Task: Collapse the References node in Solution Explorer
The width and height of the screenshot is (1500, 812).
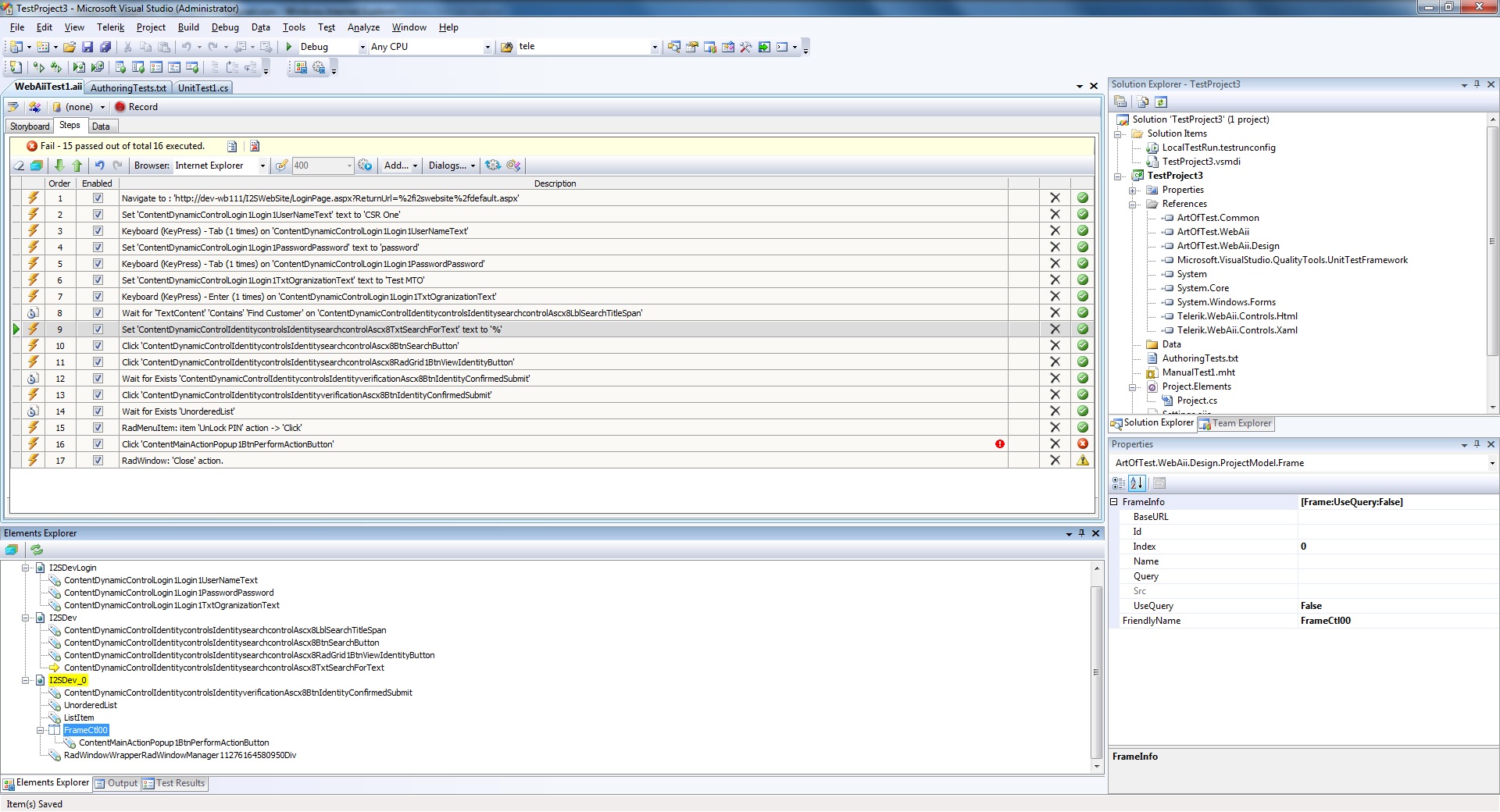Action: click(1132, 205)
